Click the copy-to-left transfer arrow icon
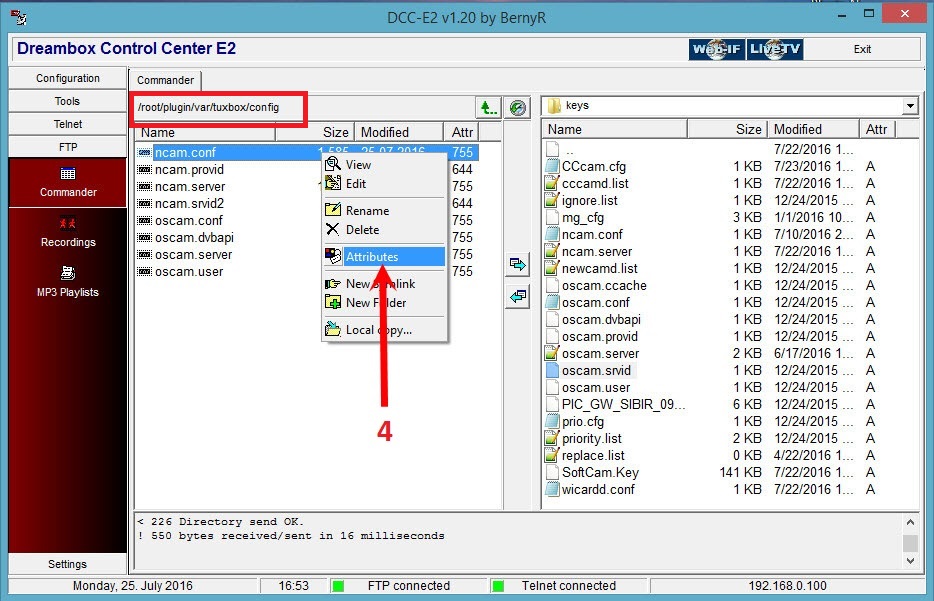 (517, 297)
